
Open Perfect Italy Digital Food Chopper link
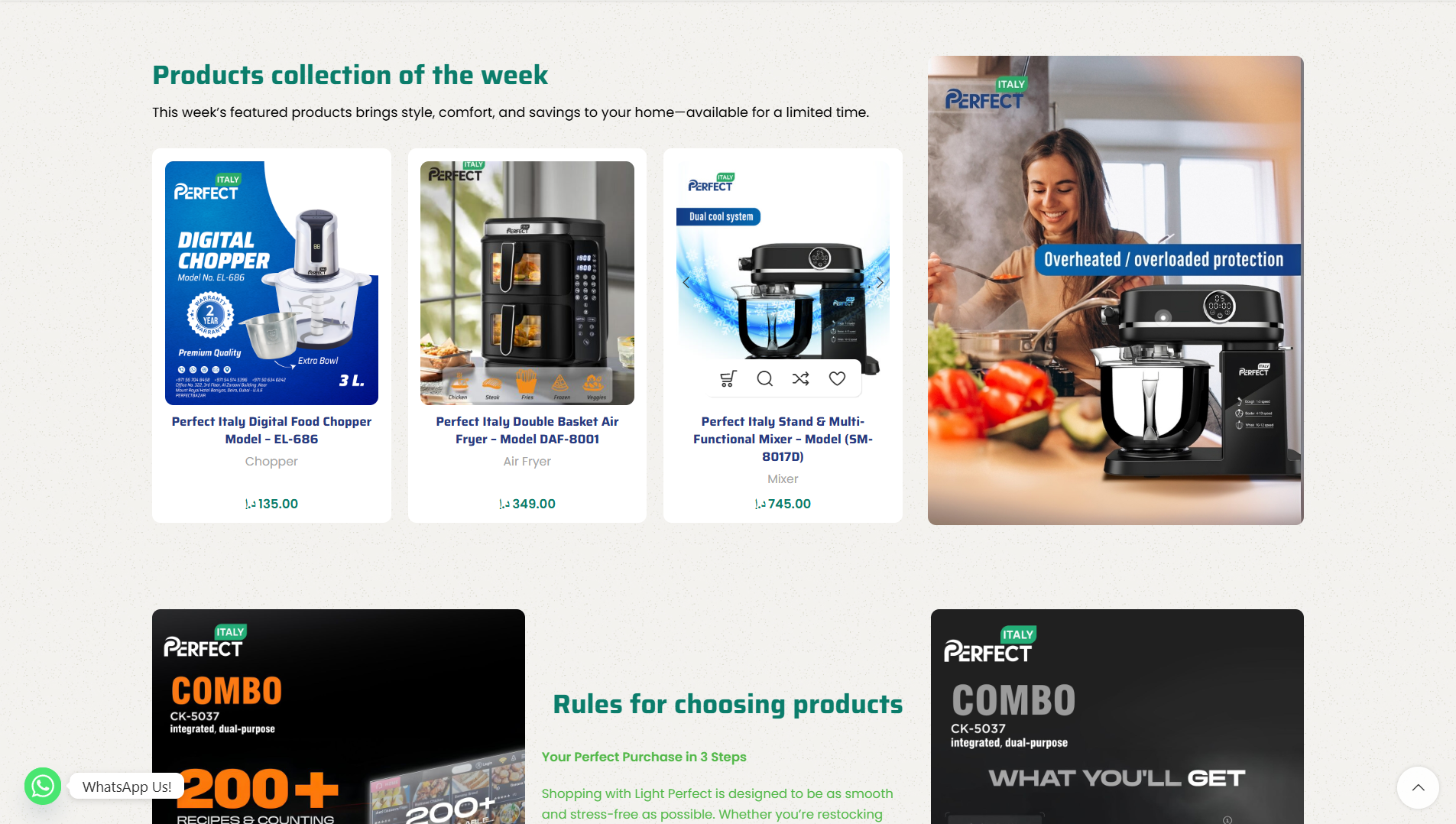(x=271, y=430)
